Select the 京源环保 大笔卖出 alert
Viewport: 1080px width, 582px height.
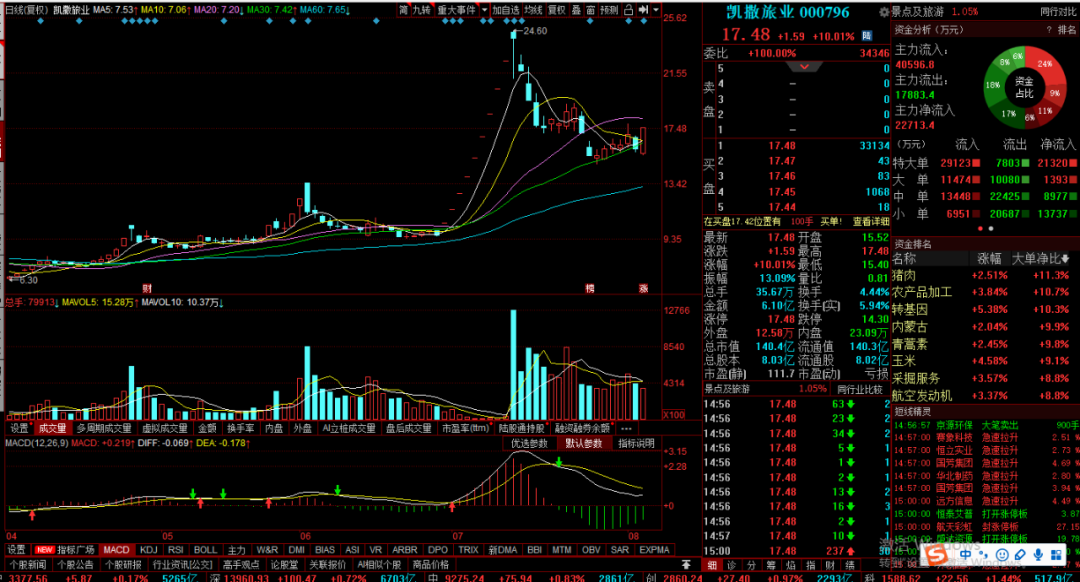[986, 425]
